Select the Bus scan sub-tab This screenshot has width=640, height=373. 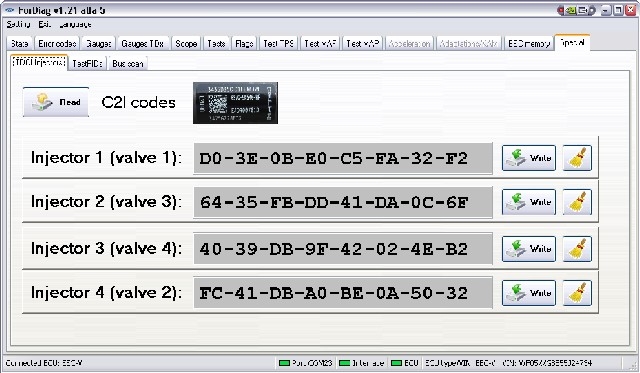(x=128, y=64)
